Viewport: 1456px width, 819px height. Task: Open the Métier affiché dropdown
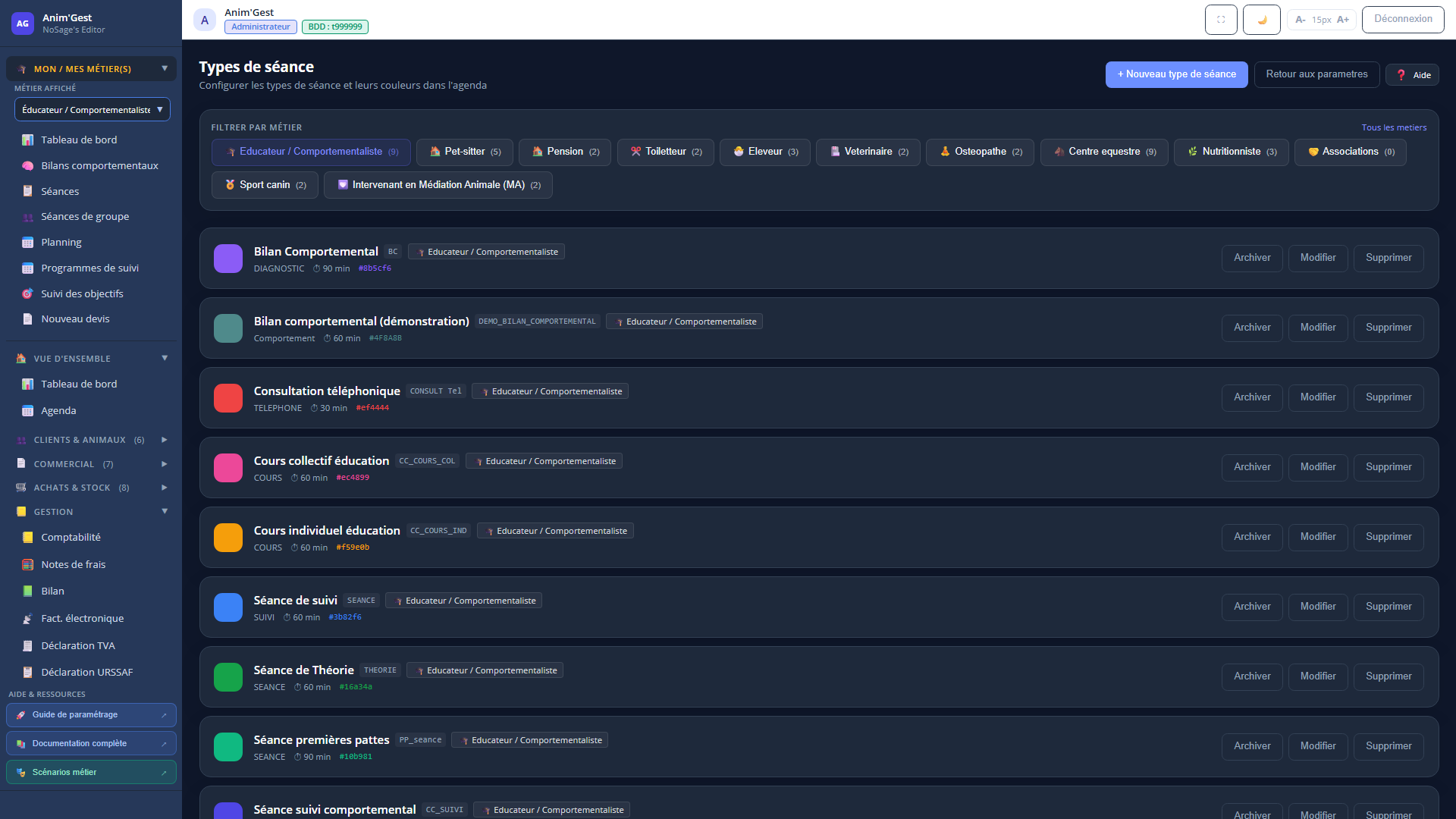pos(92,109)
